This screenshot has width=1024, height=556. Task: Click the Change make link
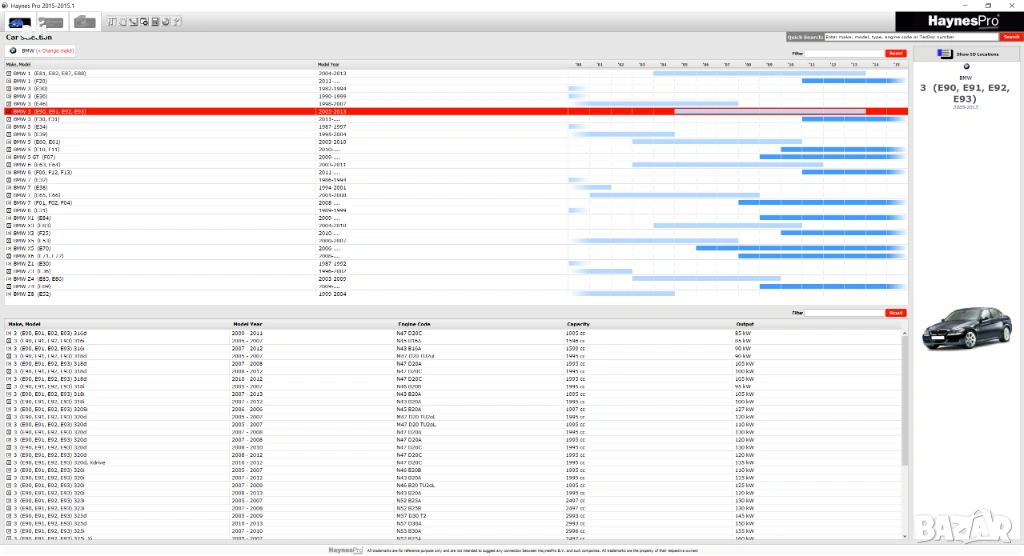pos(55,51)
